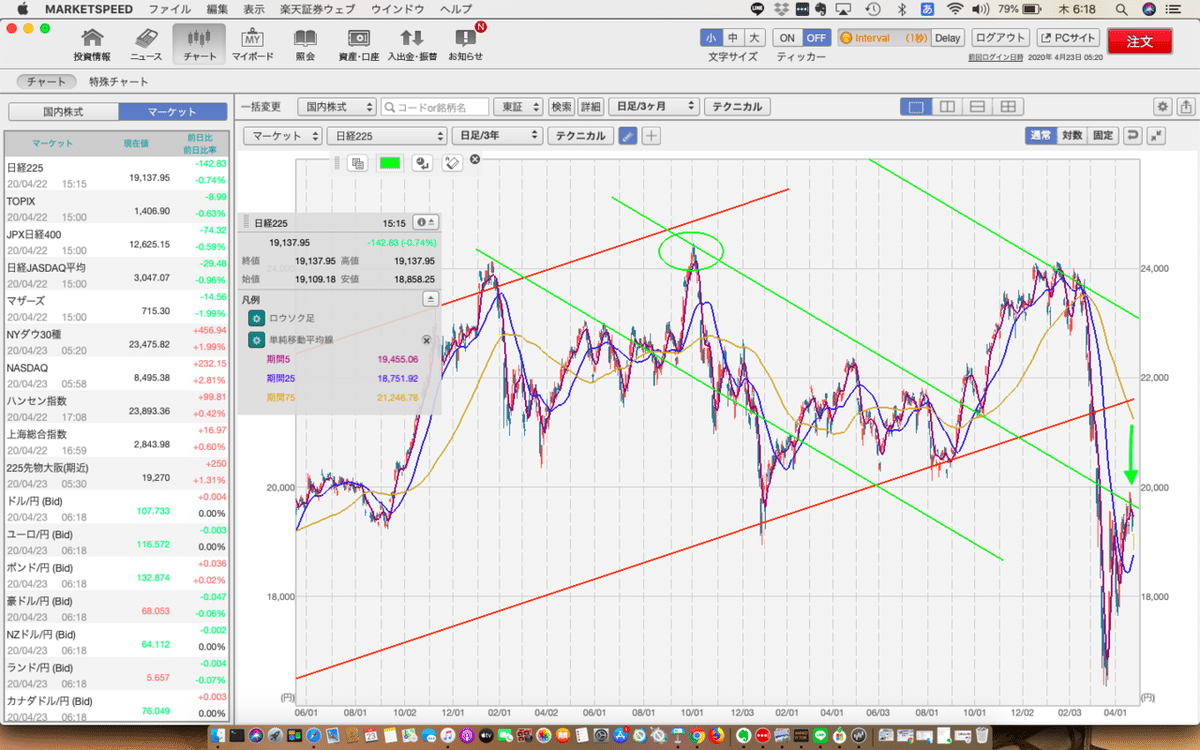Click the コードor銘柄名 search field

pos(436,107)
